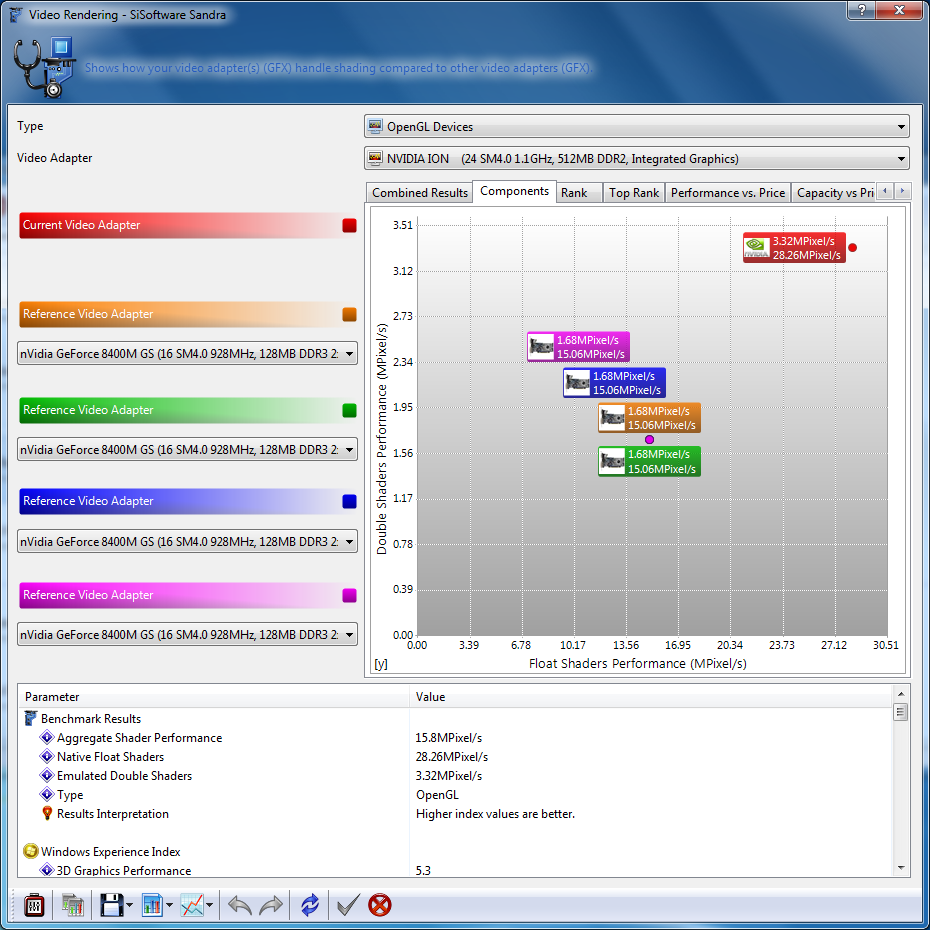Click the line graph view icon
Screen dimensions: 930x930
click(x=192, y=906)
